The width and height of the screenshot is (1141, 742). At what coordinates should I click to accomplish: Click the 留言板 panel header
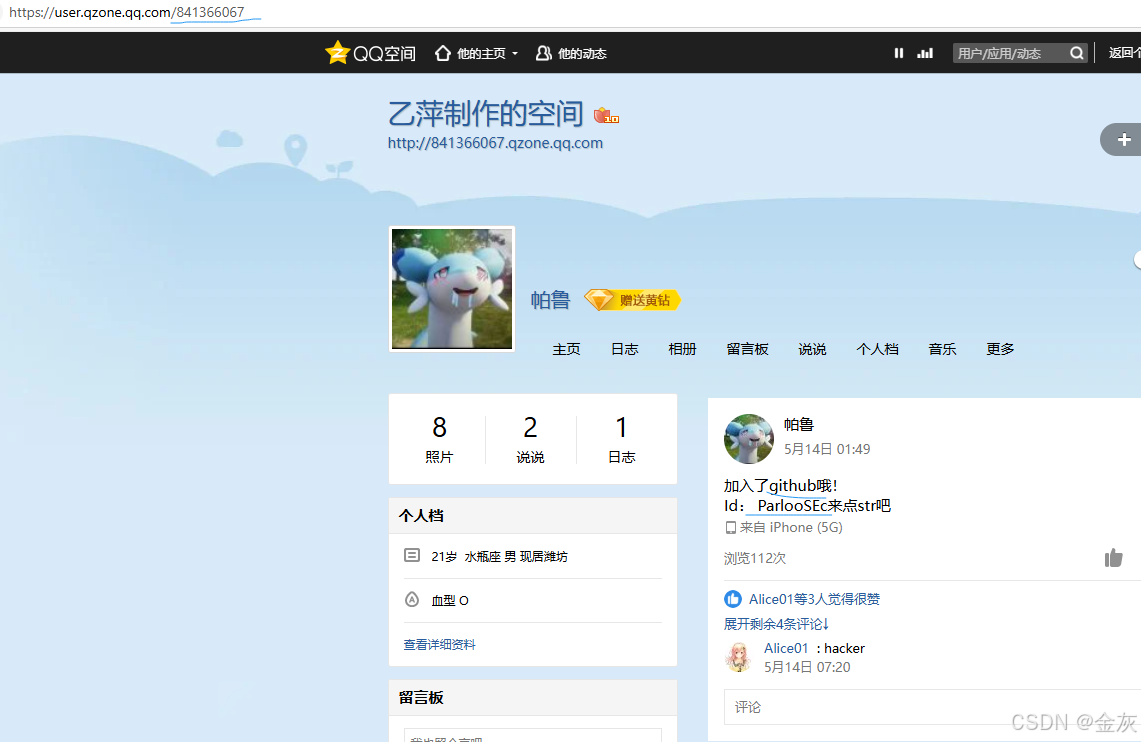point(533,698)
